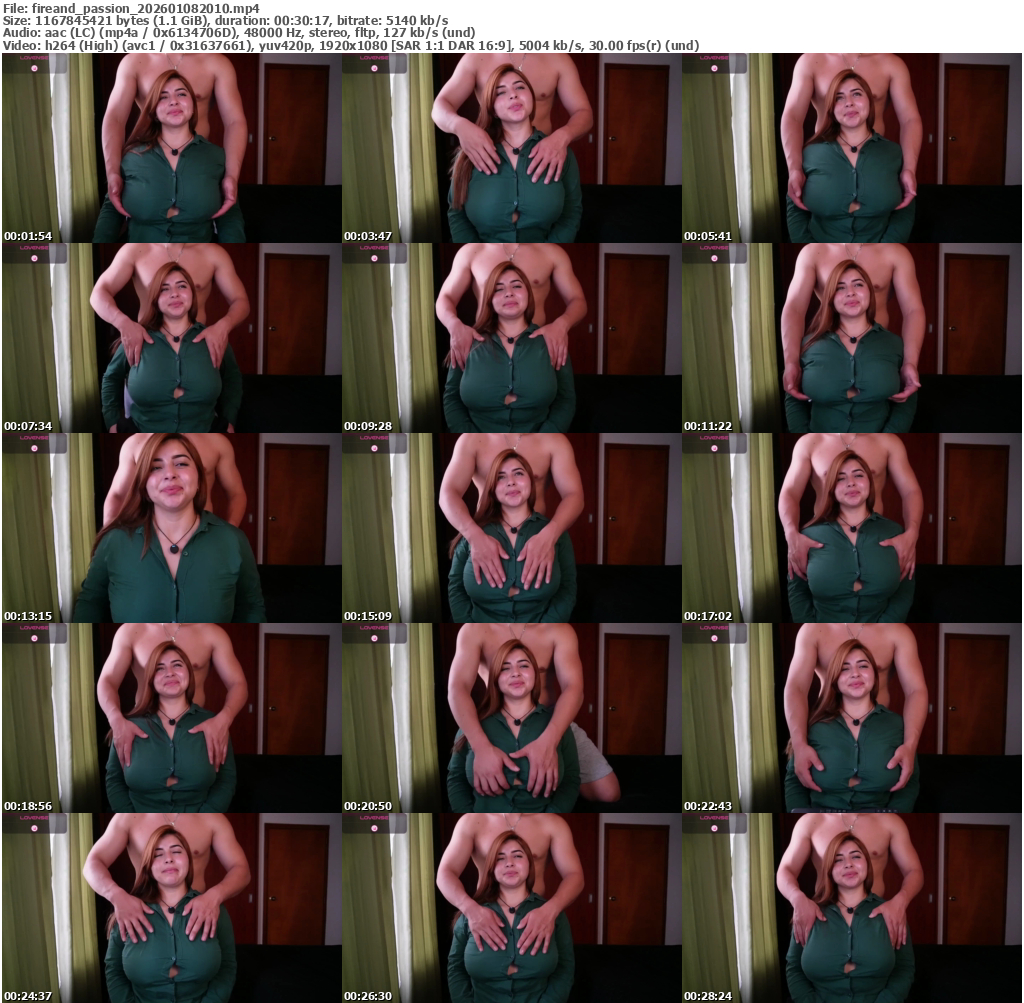This screenshot has height=1003, width=1024.
Task: Open the thumbnail timestamped 00:01:54
Action: click(x=171, y=148)
